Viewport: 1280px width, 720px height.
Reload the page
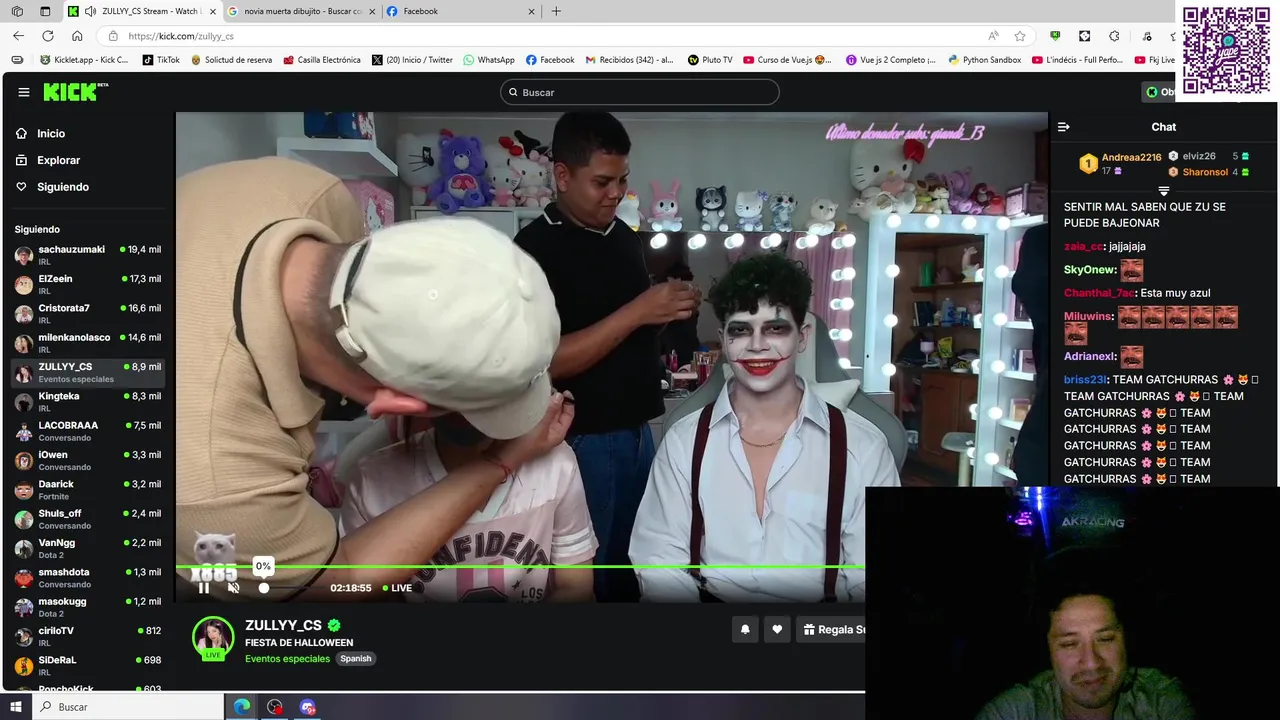click(47, 36)
